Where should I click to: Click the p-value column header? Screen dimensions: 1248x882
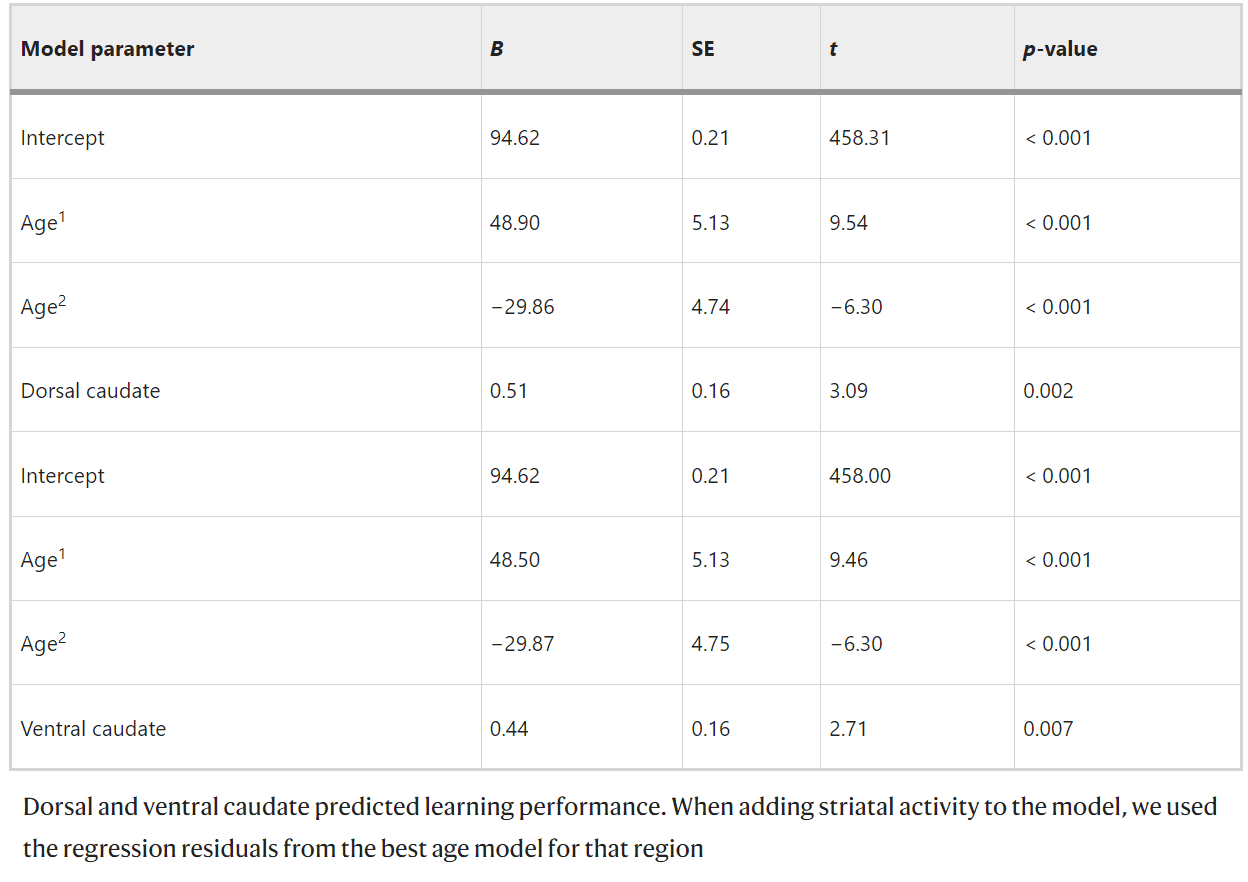1060,49
